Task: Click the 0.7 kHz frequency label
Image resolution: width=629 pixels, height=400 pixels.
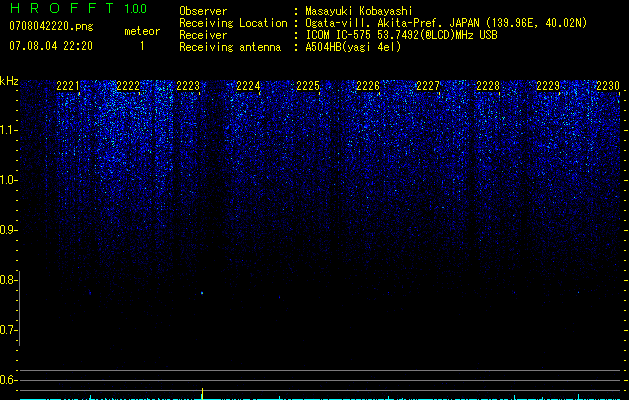Action: [8, 330]
